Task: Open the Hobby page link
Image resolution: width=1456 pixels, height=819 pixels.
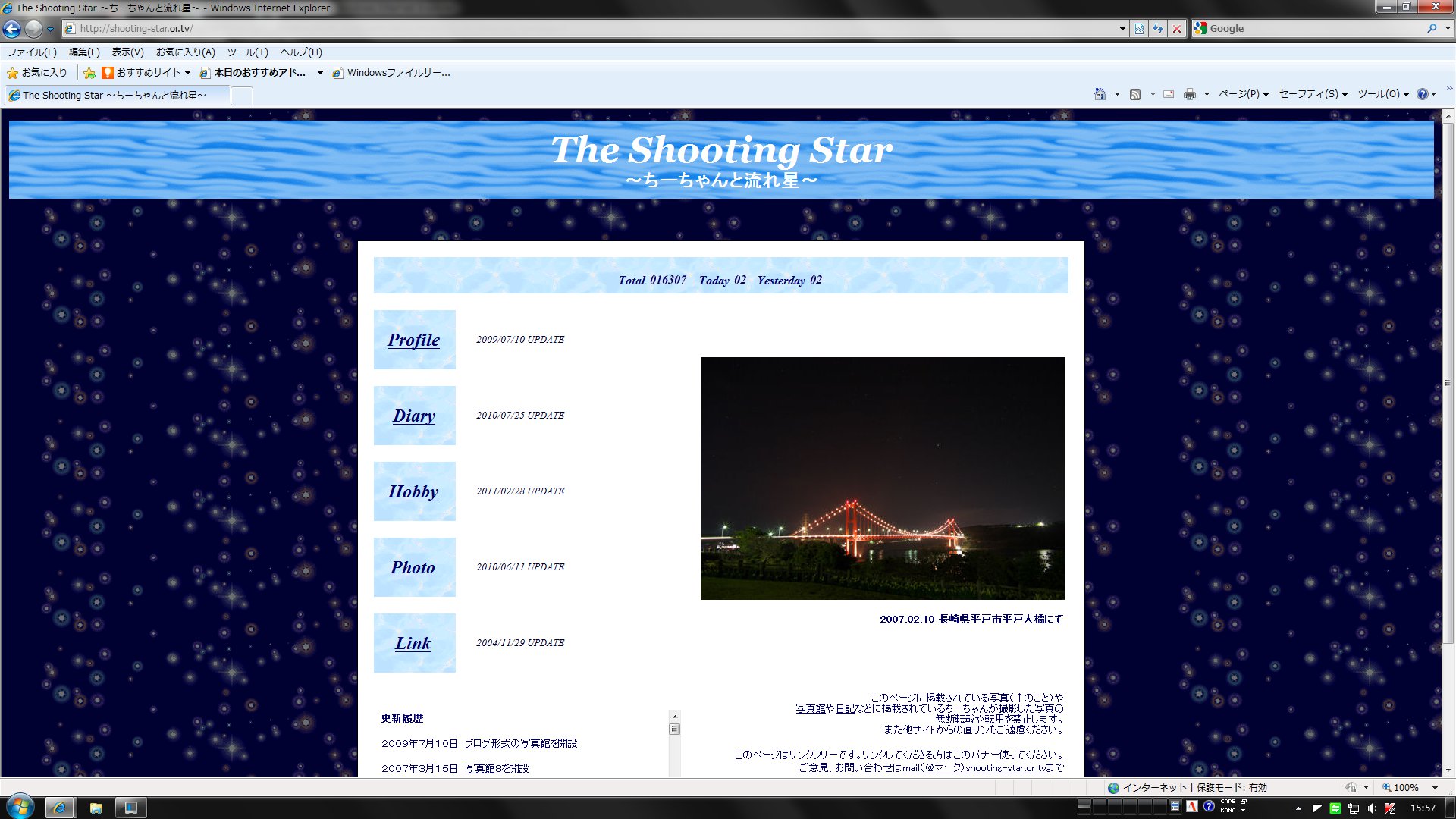Action: 414,491
